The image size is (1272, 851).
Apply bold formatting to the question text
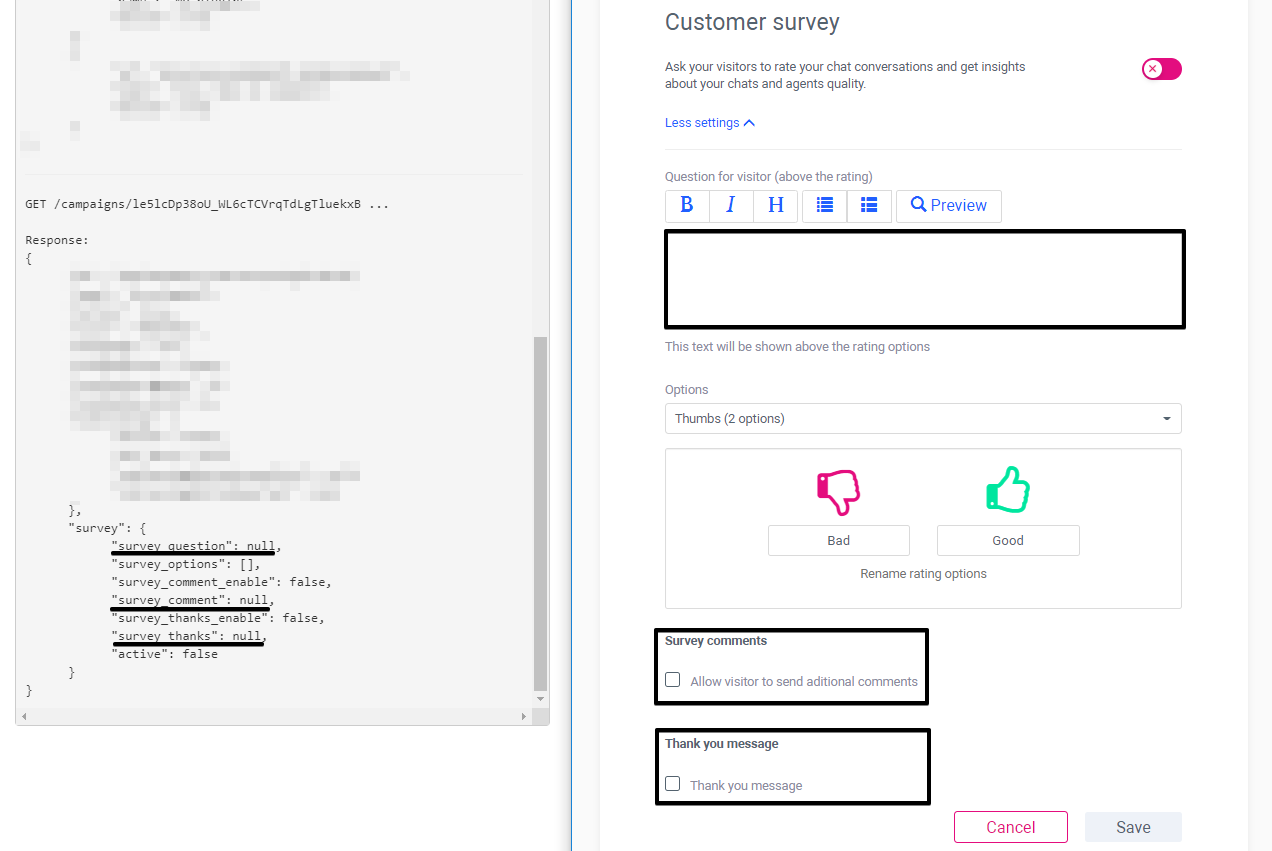687,205
